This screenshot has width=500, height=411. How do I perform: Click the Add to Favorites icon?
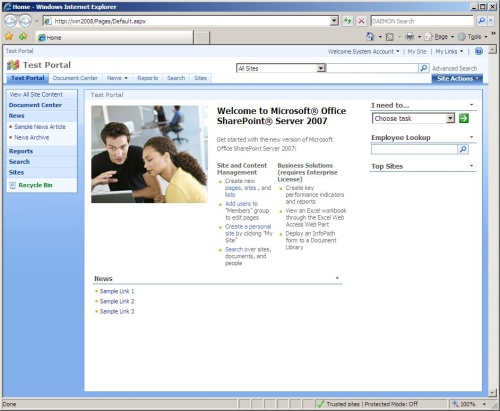click(23, 36)
